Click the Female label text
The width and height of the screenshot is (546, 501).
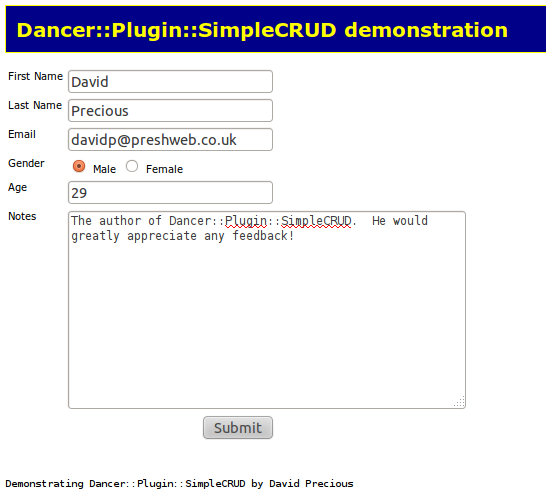[x=164, y=169]
